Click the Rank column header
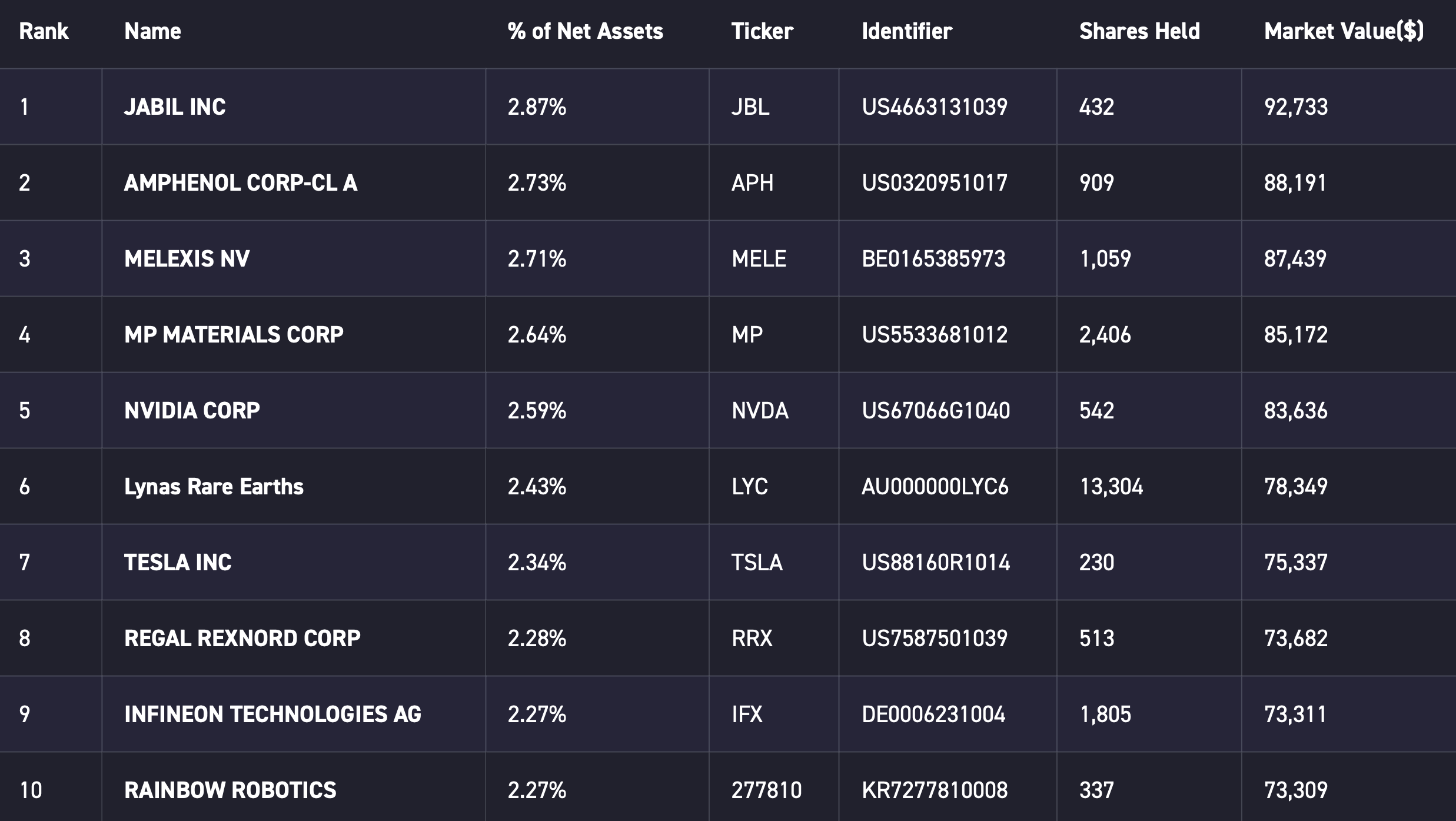This screenshot has width=1456, height=821. tap(44, 31)
